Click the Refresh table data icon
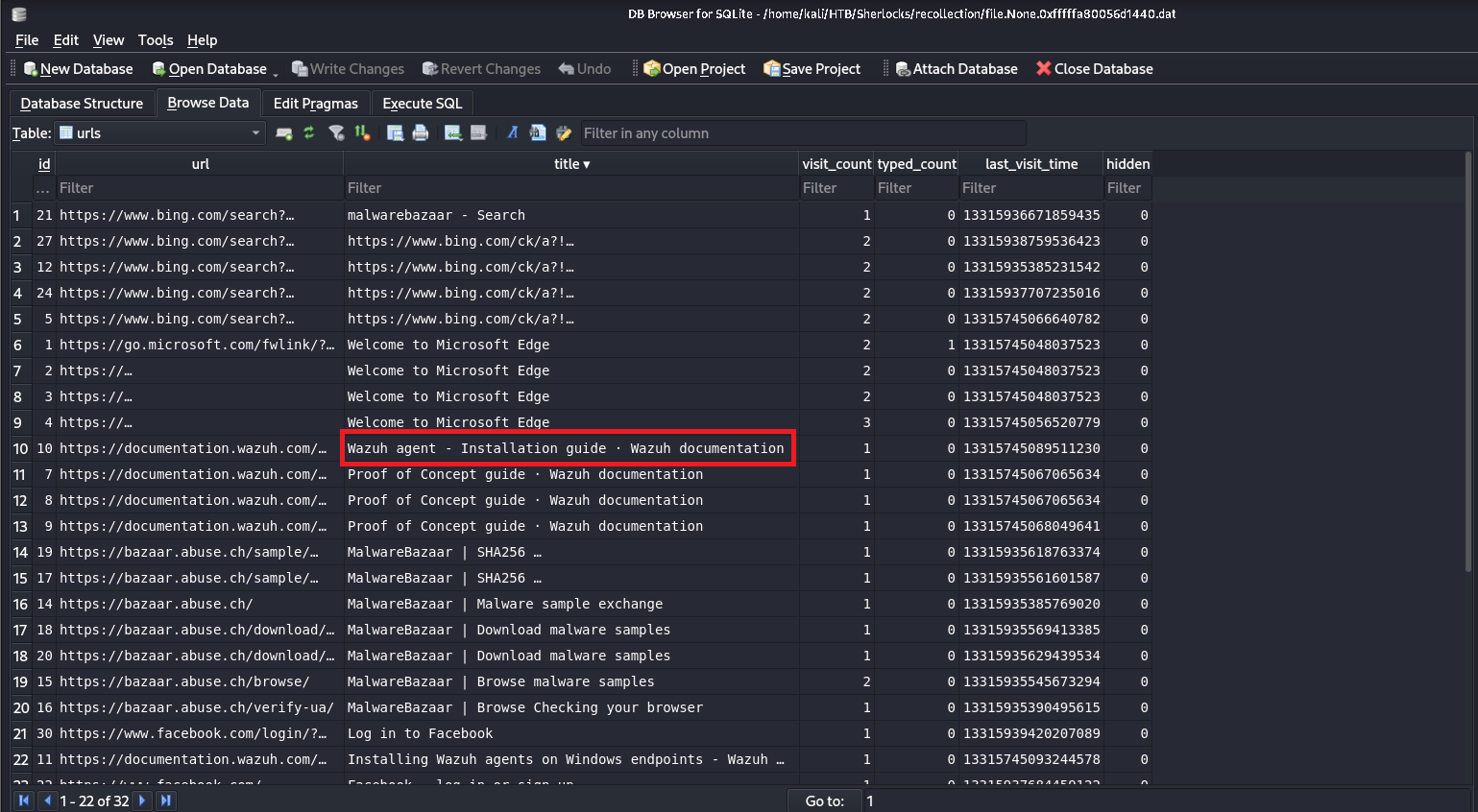 pos(309,133)
